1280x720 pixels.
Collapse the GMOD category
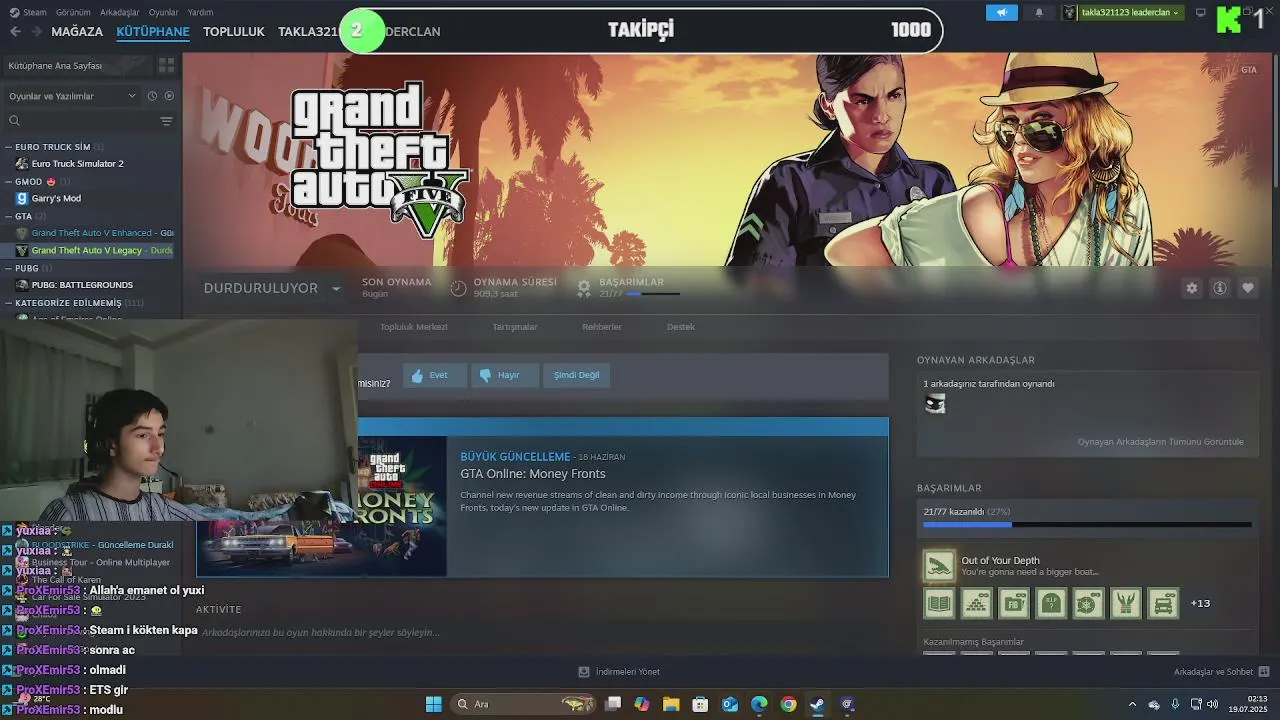click(x=37, y=182)
